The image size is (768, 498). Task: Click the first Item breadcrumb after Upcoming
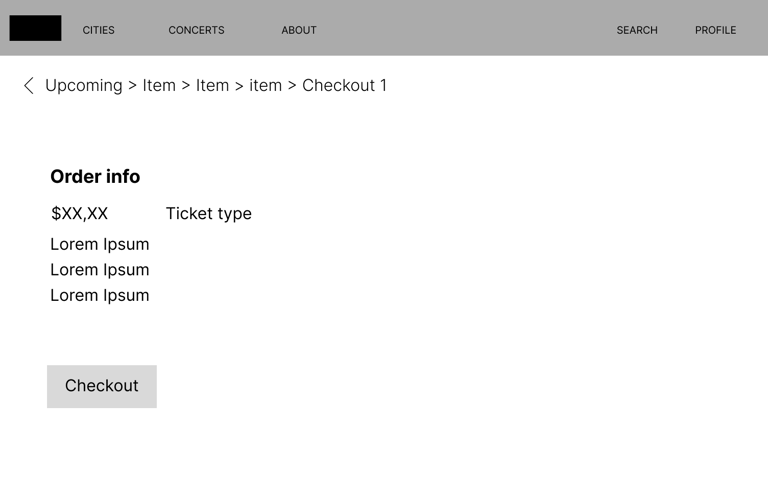159,86
